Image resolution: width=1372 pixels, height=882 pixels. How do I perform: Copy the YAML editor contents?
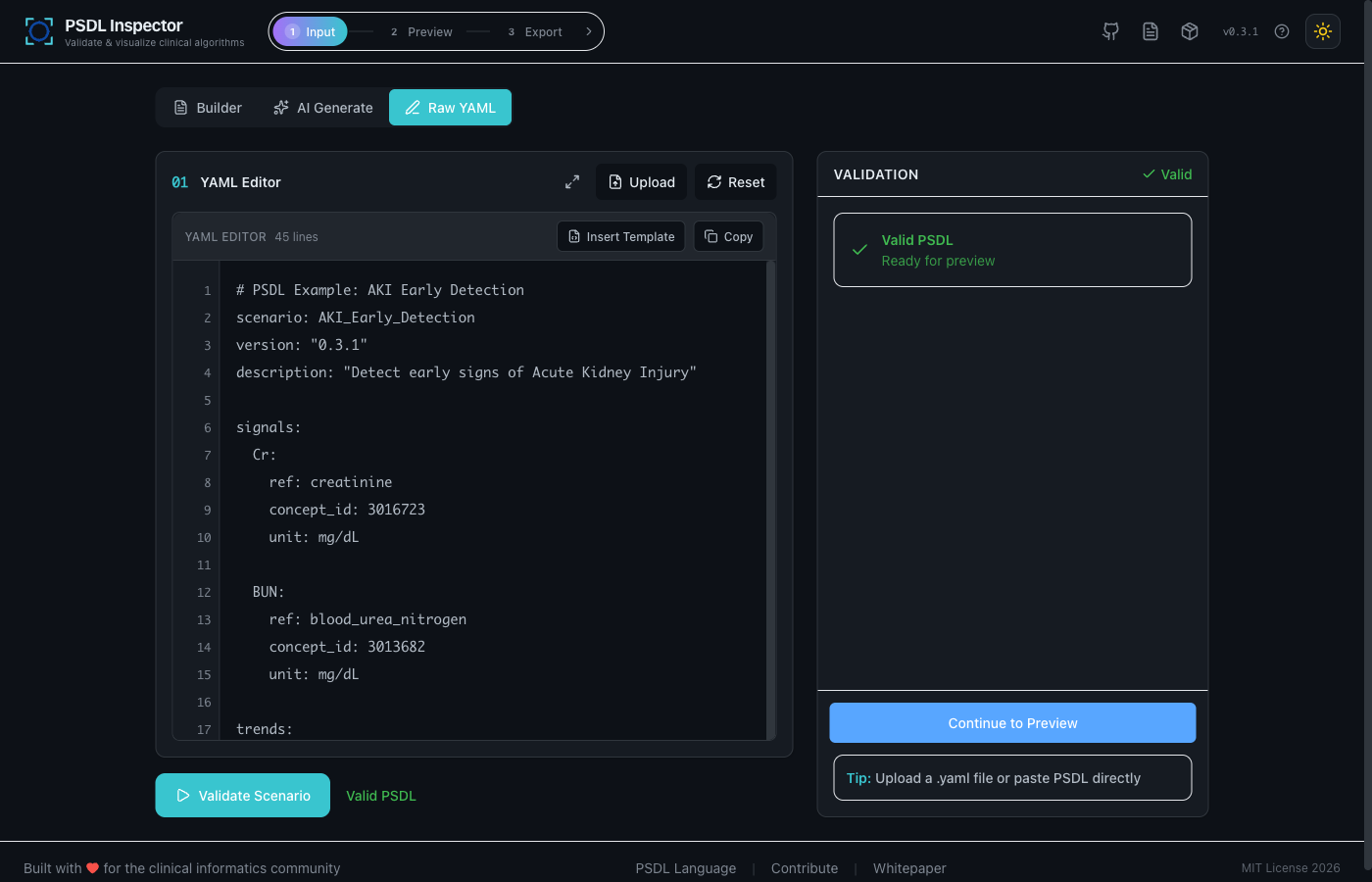(x=729, y=236)
